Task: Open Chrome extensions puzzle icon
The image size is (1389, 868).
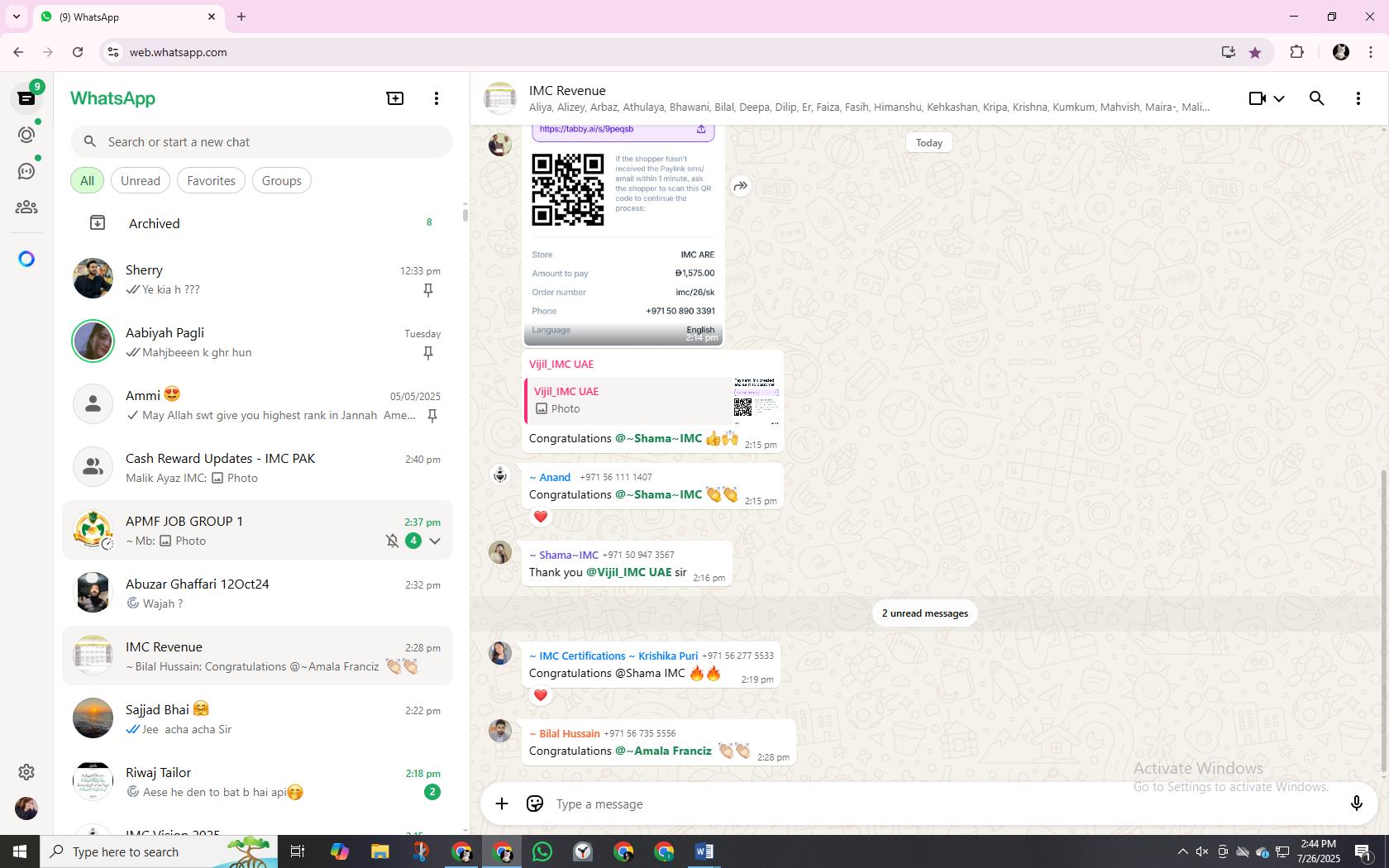Action: [1296, 52]
